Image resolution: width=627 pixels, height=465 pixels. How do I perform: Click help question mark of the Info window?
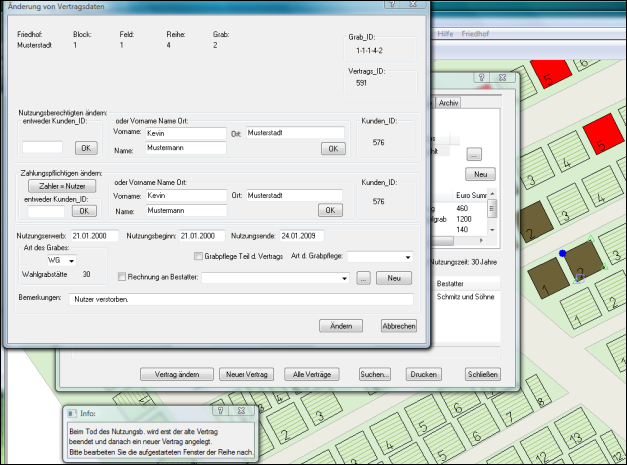220,411
